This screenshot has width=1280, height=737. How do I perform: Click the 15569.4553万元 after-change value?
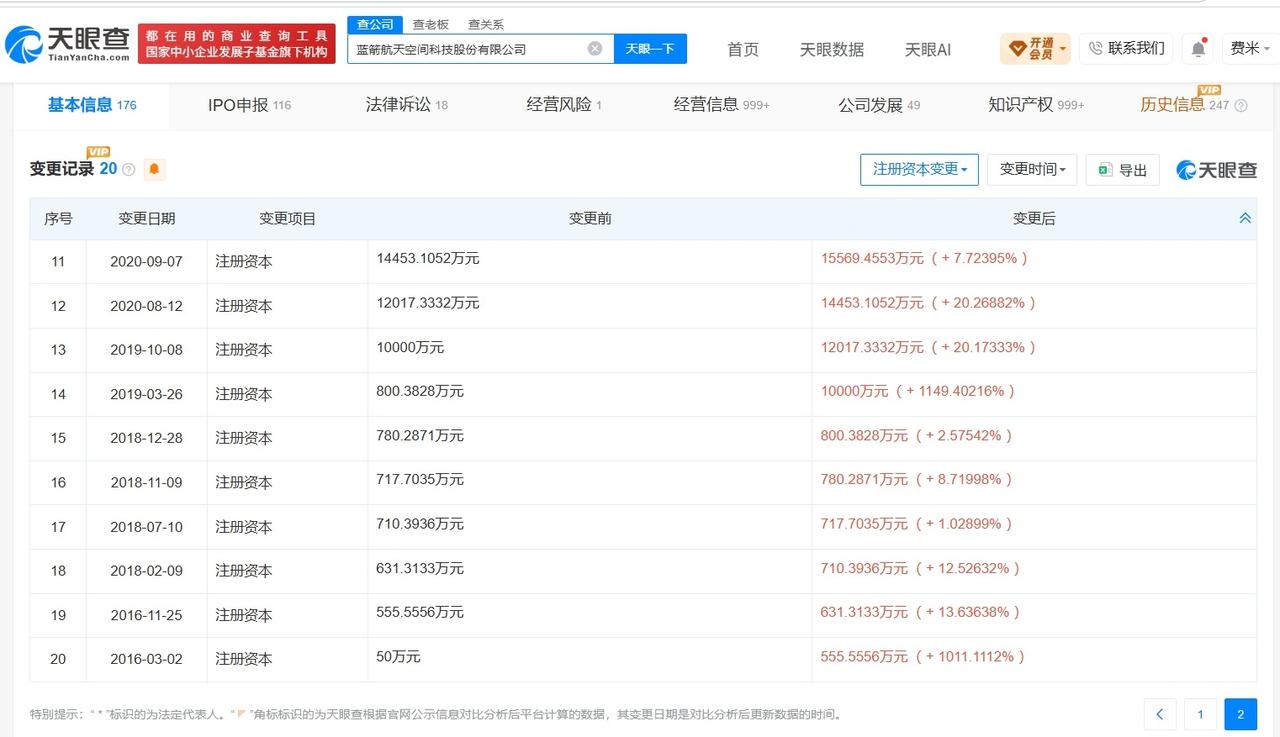tap(924, 258)
